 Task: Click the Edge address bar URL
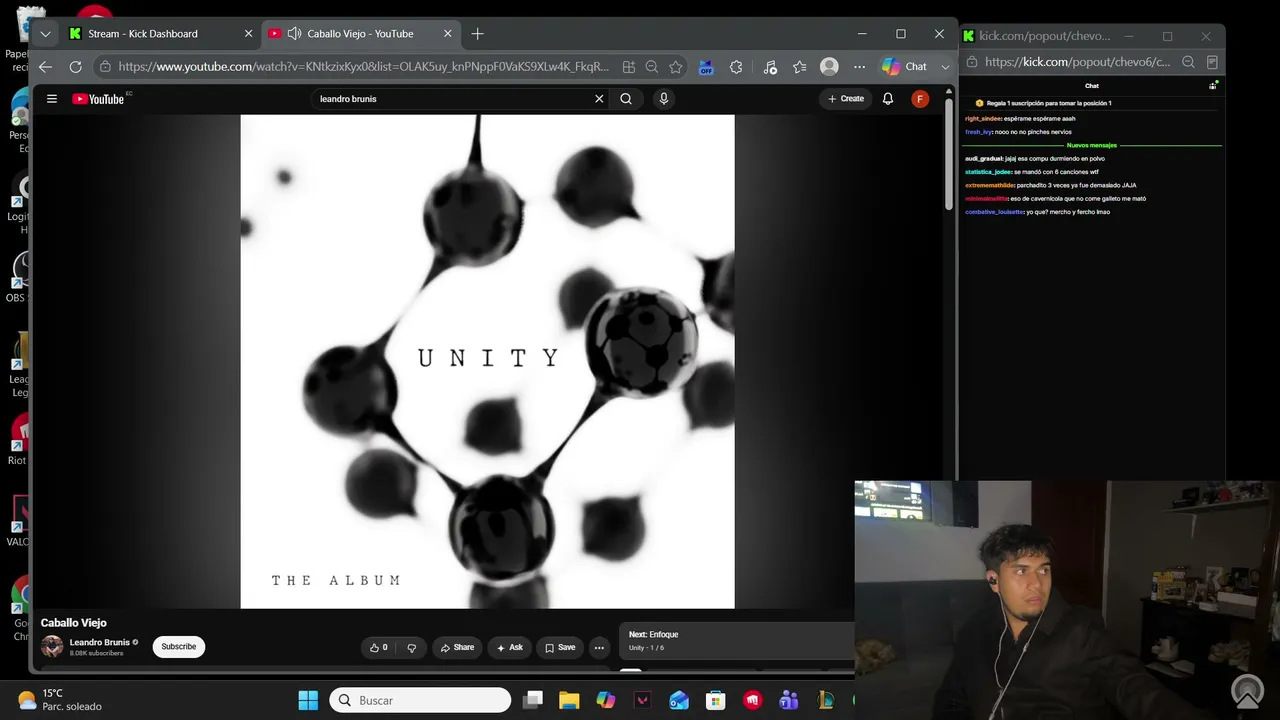coord(363,67)
